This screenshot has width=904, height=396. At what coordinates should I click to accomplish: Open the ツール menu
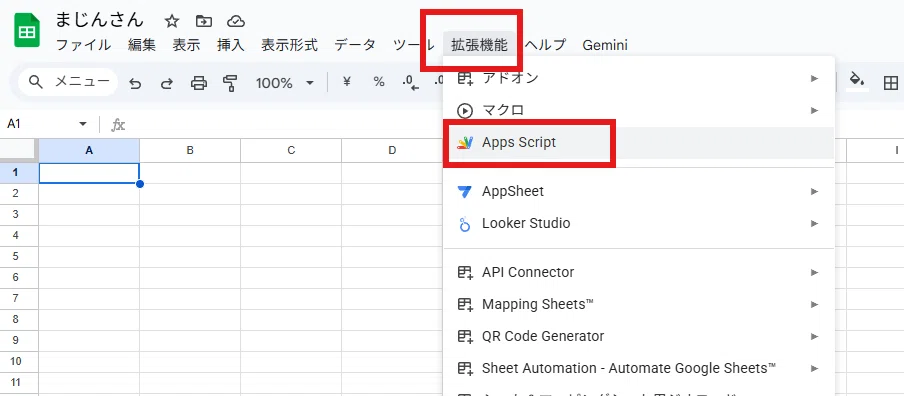pyautogui.click(x=413, y=45)
